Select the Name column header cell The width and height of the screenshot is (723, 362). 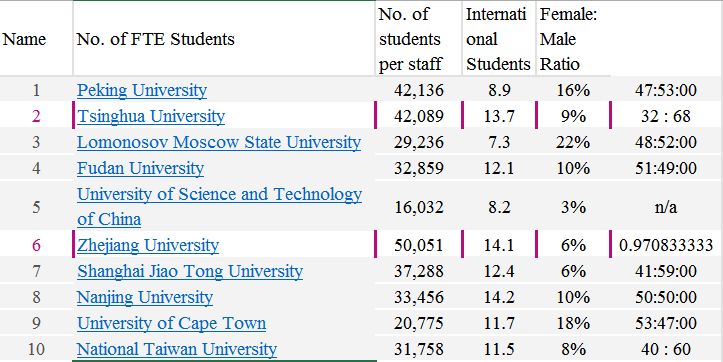coord(36,39)
